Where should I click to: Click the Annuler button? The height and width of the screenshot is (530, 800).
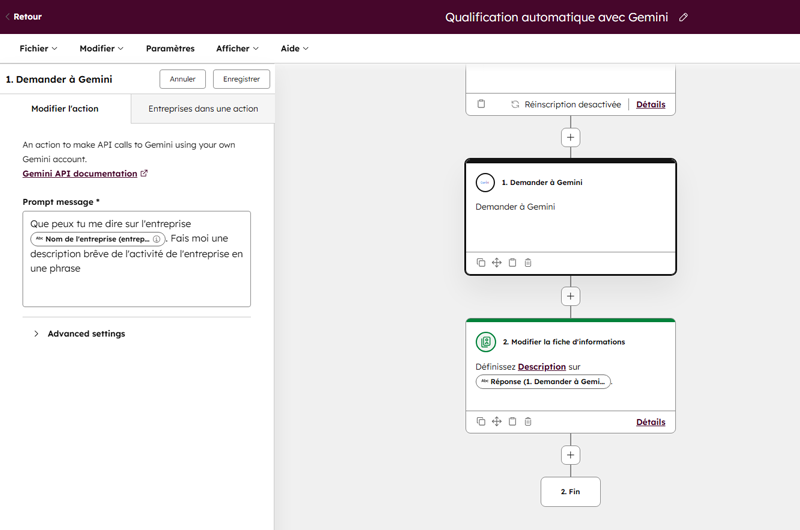point(183,79)
